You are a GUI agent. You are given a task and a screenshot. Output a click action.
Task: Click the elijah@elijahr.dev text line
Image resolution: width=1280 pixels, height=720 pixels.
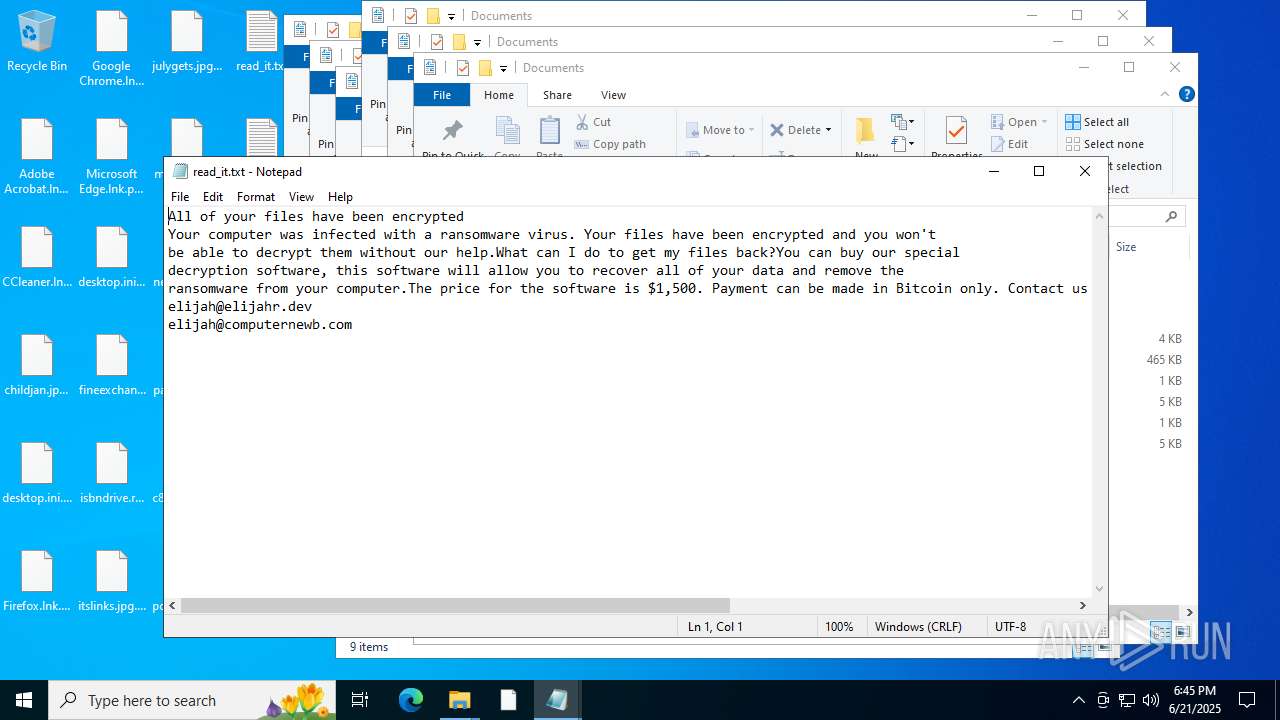point(240,306)
